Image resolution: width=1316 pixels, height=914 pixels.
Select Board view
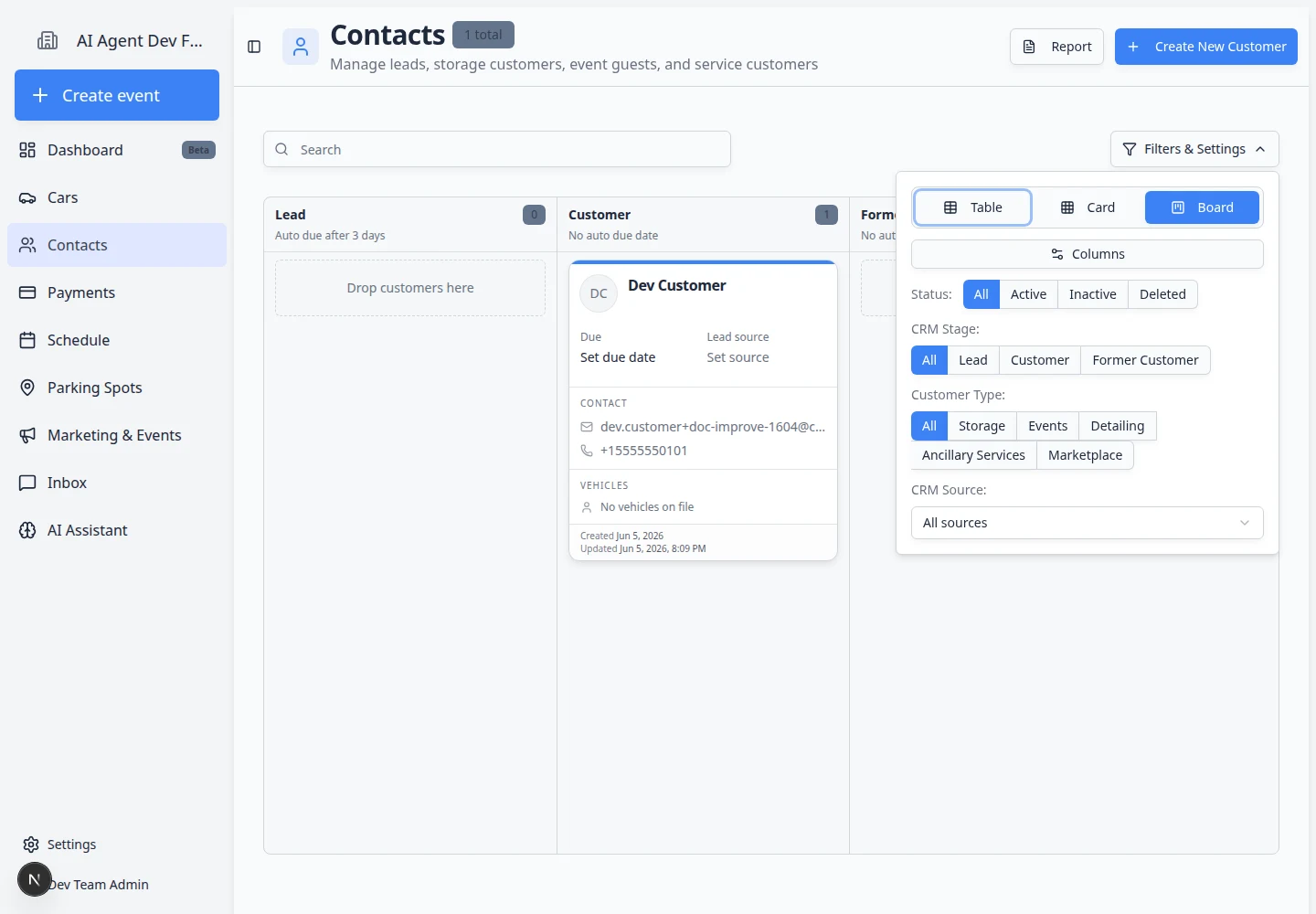(x=1202, y=207)
